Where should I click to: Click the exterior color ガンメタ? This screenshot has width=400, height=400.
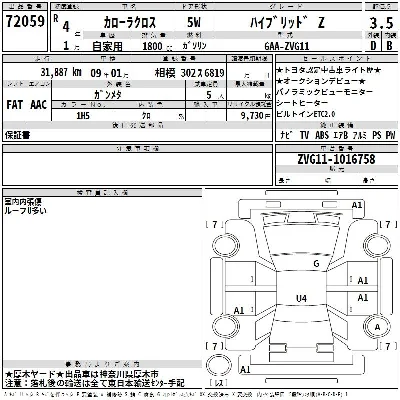pyautogui.click(x=108, y=95)
